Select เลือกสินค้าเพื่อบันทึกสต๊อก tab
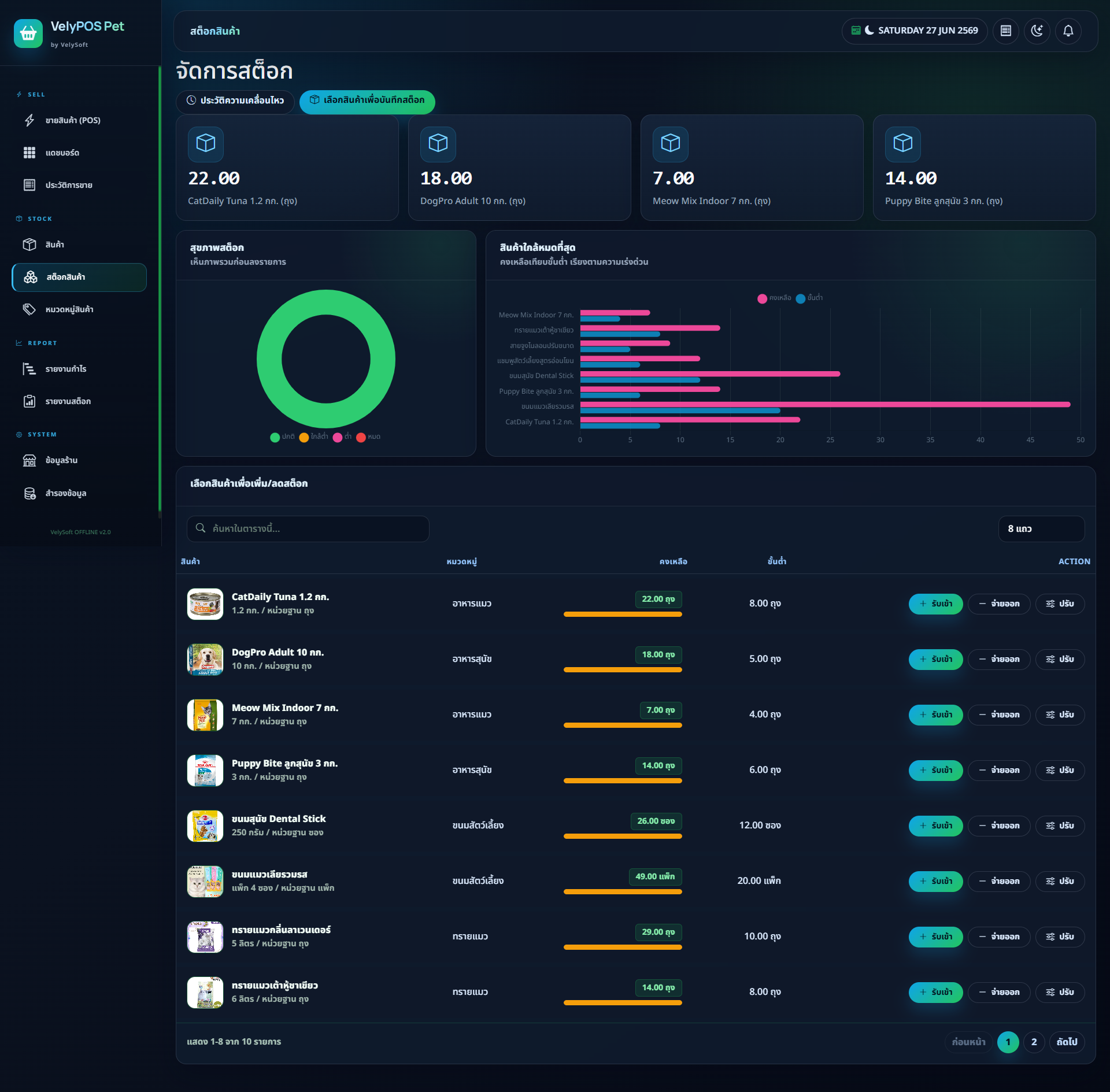Viewport: 1110px width, 1092px height. pyautogui.click(x=367, y=101)
